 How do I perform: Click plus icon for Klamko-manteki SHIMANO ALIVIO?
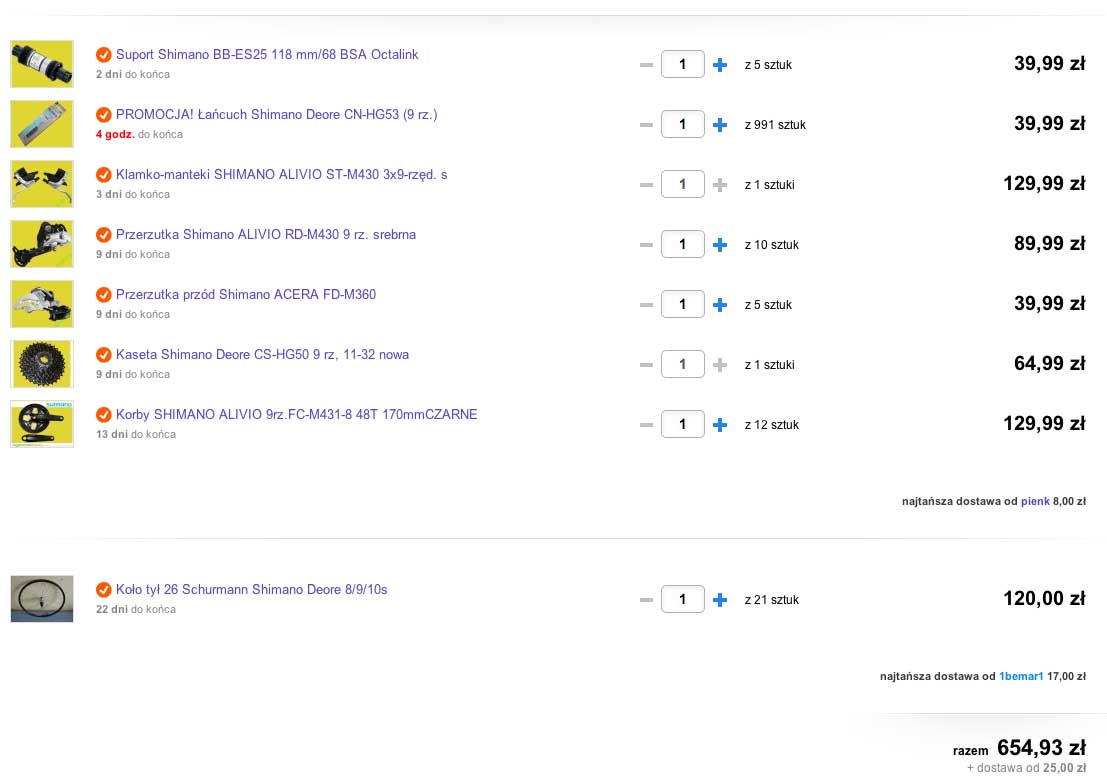pos(719,185)
